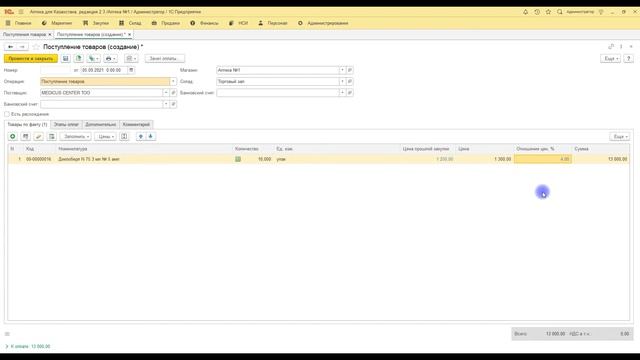Expand the left Банковский счет dropdown arrow
The width and height of the screenshot is (640, 360).
tap(166, 104)
